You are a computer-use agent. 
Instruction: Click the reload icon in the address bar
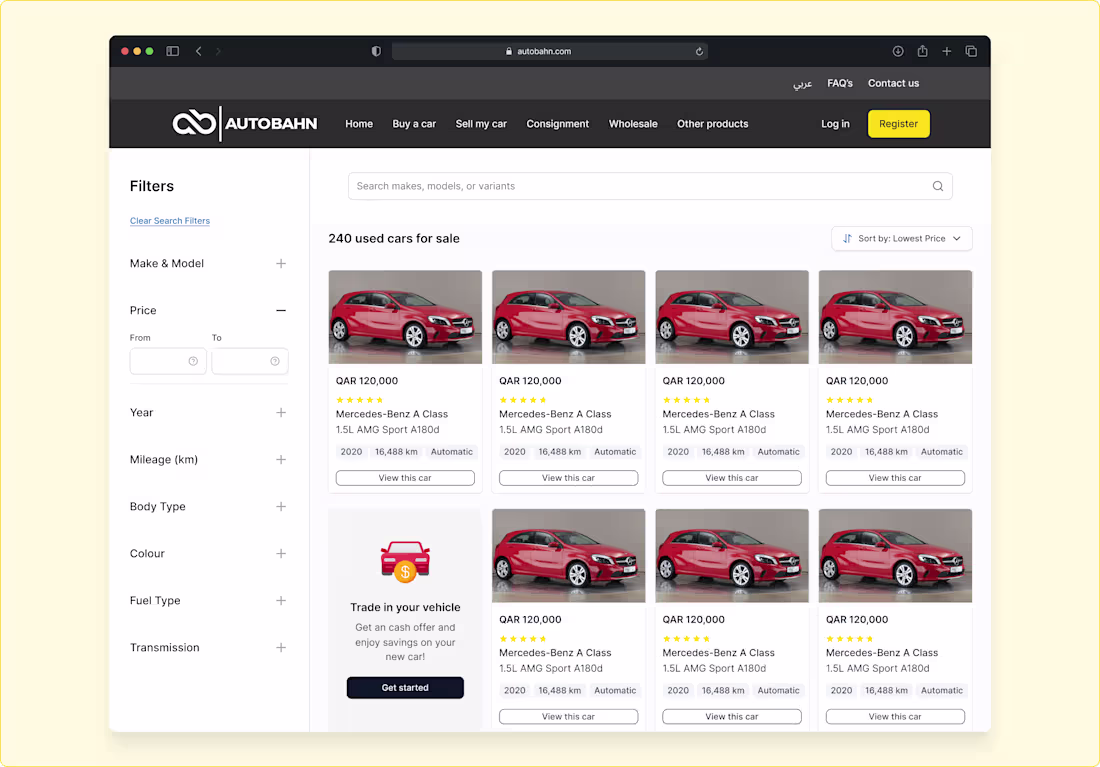[x=699, y=51]
